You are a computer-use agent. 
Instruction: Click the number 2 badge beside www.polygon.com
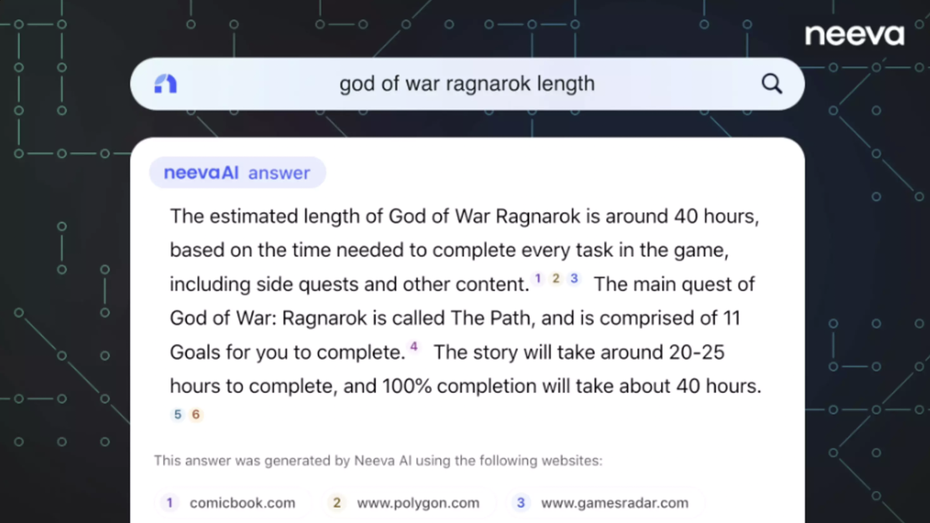click(x=337, y=503)
